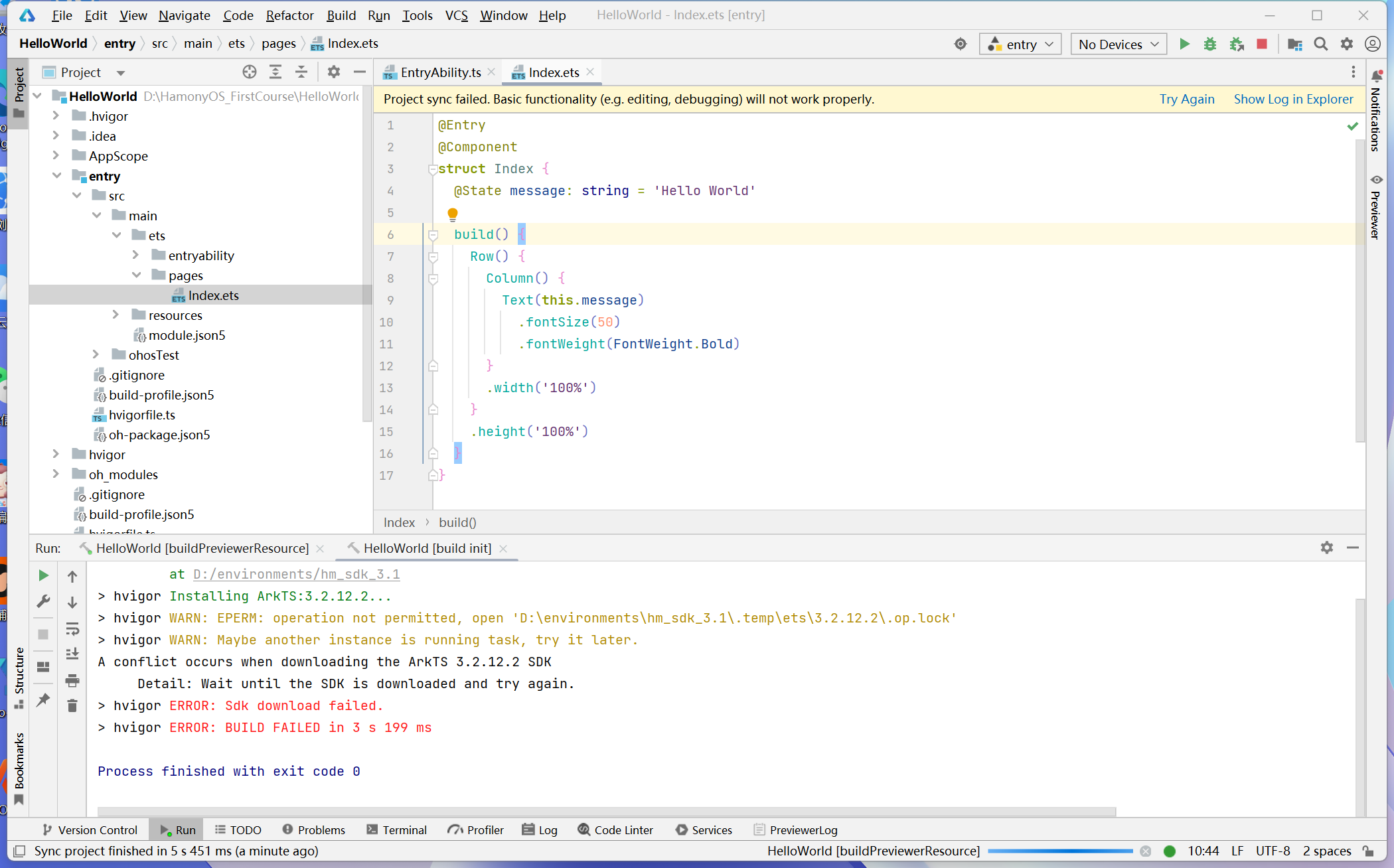Print the Run console output

[x=72, y=680]
